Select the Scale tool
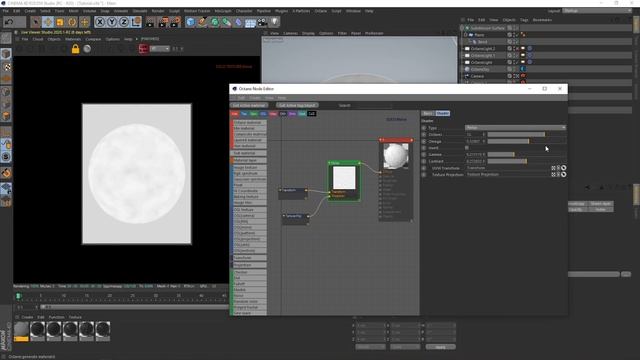Viewport: 640px width, 360px height. tap(60, 22)
